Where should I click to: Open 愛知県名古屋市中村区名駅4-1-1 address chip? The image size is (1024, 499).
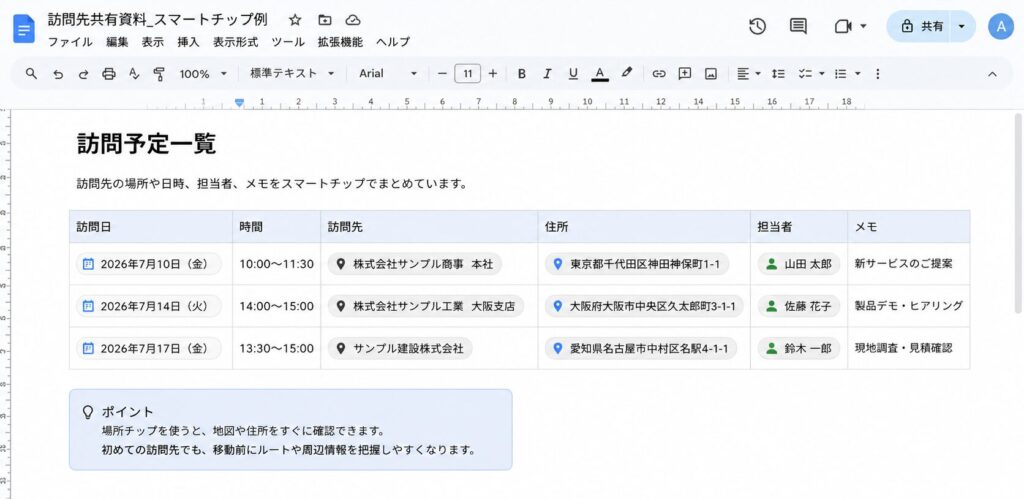point(641,348)
